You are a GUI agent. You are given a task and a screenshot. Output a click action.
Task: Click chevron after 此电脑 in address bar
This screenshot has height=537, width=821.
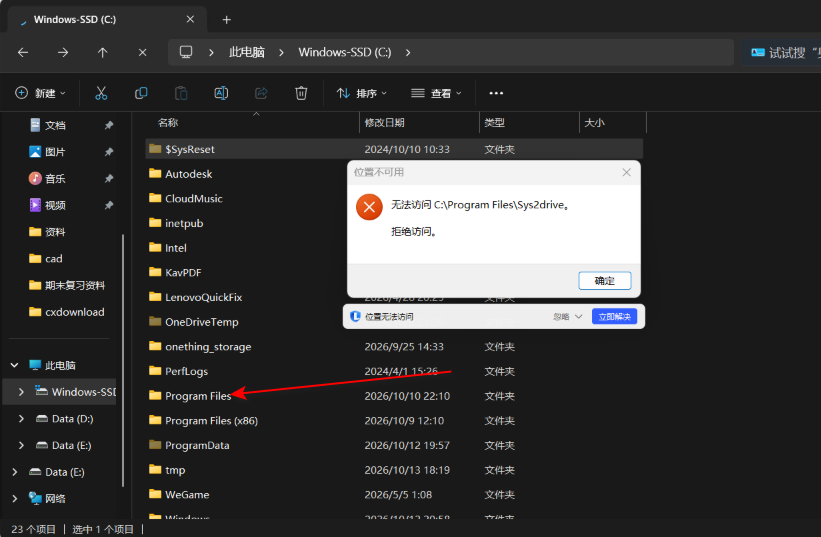[x=281, y=52]
